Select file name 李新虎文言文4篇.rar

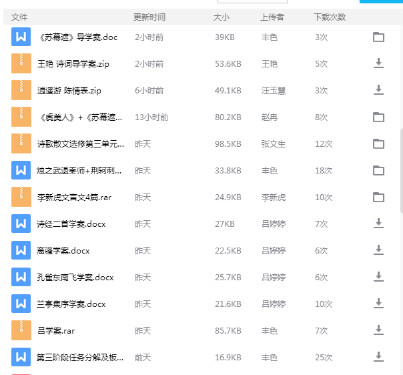74,197
